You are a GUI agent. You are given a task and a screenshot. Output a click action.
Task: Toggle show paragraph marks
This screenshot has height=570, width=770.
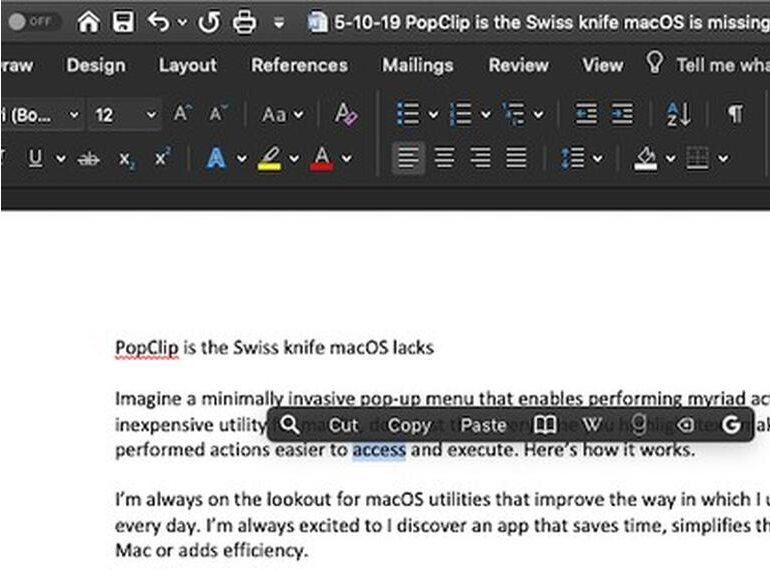(x=735, y=114)
